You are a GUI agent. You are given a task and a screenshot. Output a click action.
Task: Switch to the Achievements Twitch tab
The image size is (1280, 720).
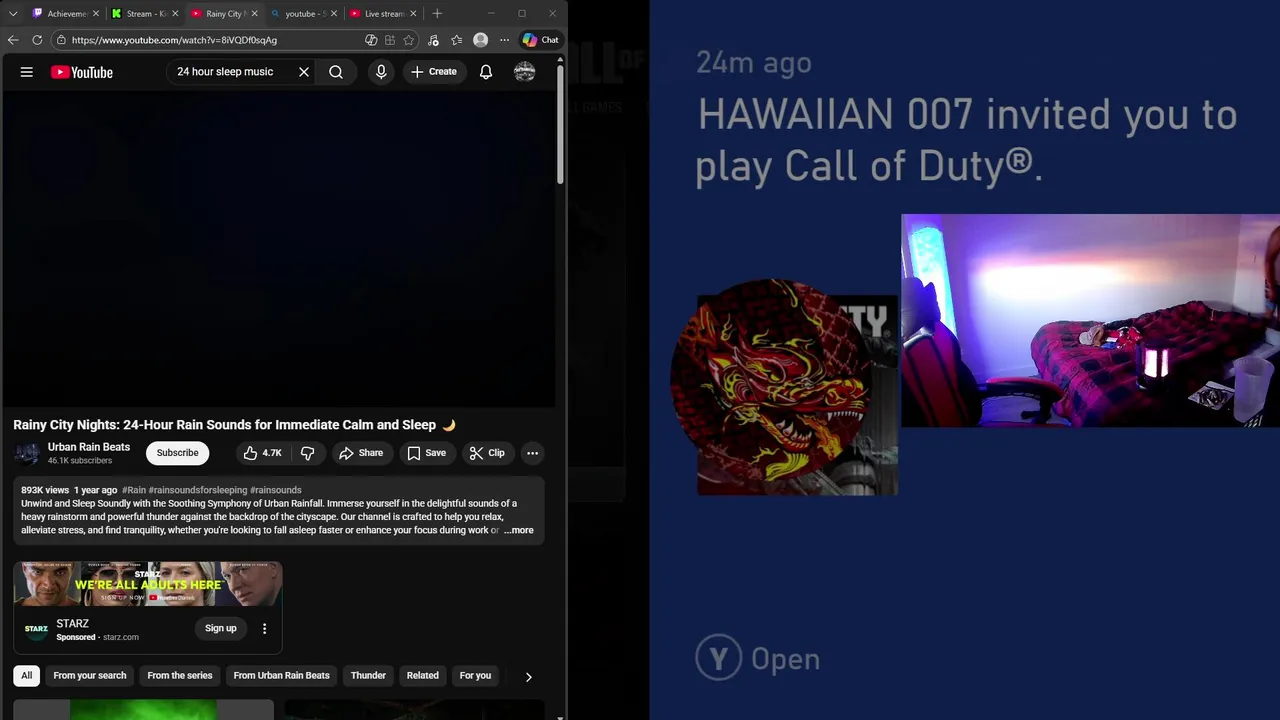(65, 14)
